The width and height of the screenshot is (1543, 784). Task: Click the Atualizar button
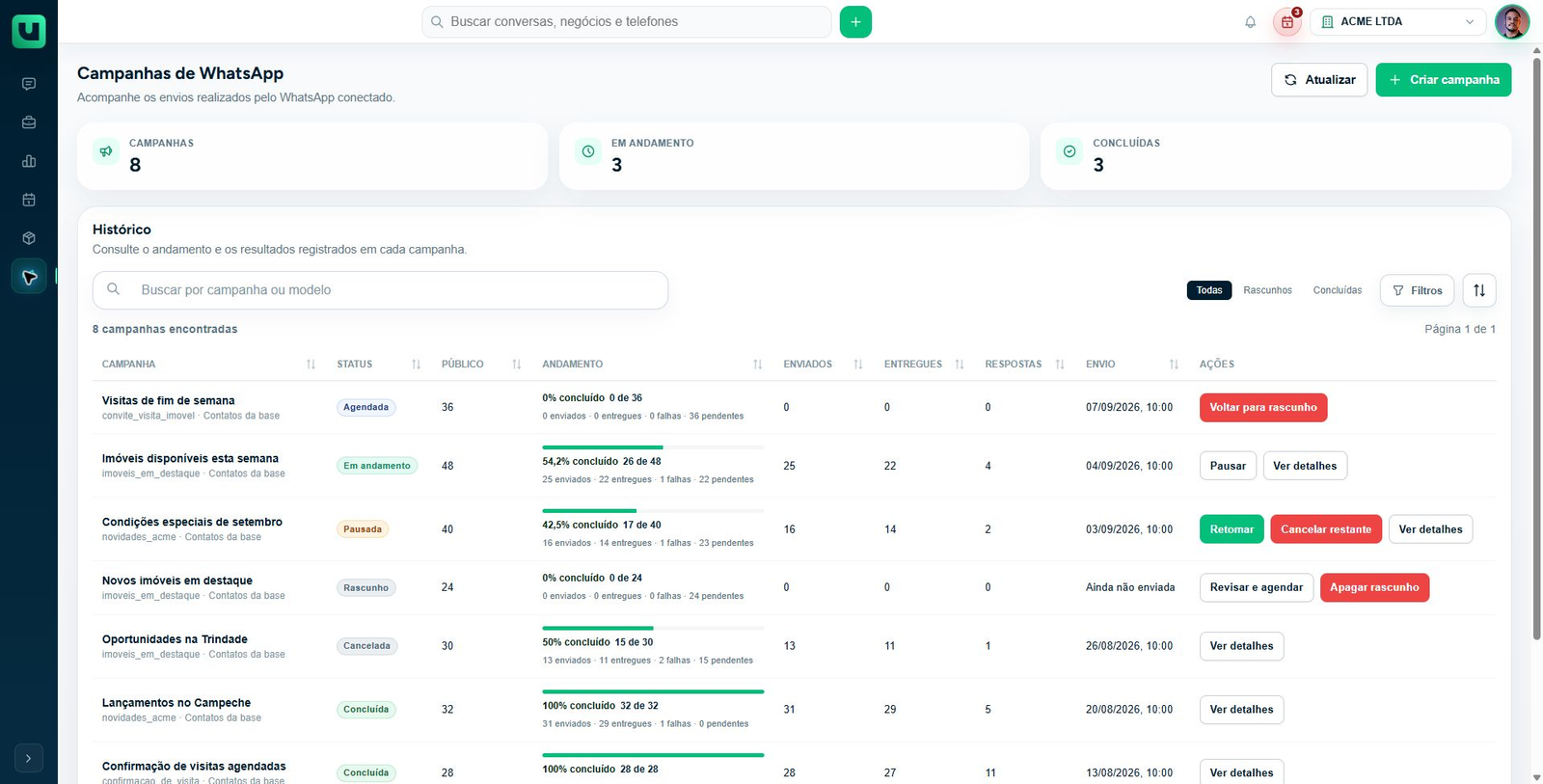[1319, 80]
